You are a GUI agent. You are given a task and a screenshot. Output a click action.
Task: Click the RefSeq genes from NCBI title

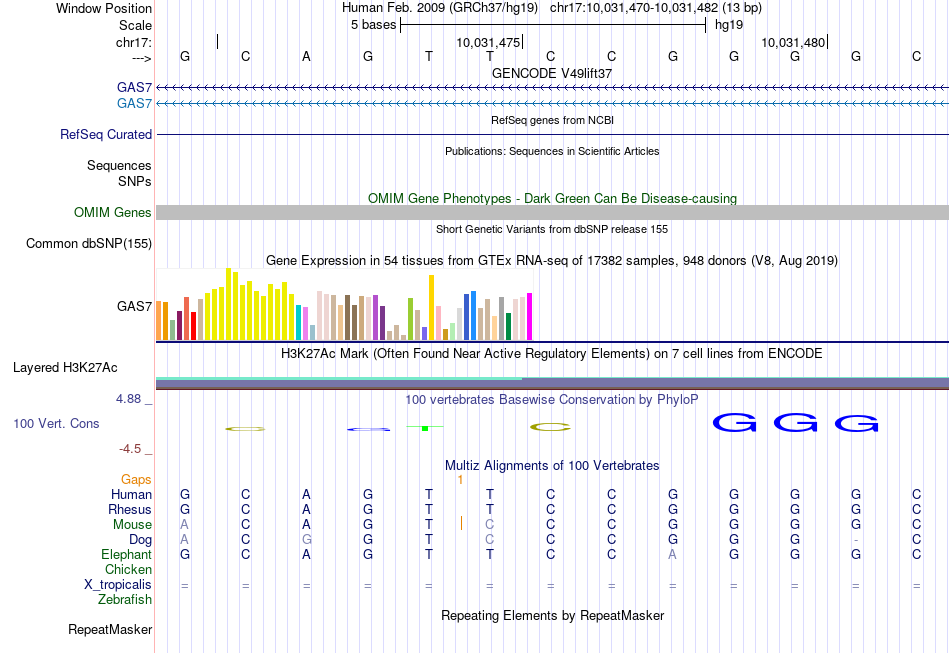553,120
